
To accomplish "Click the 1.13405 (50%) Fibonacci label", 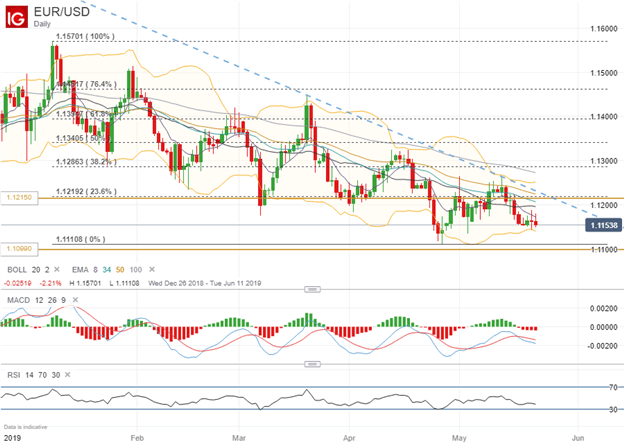I will coord(82,138).
